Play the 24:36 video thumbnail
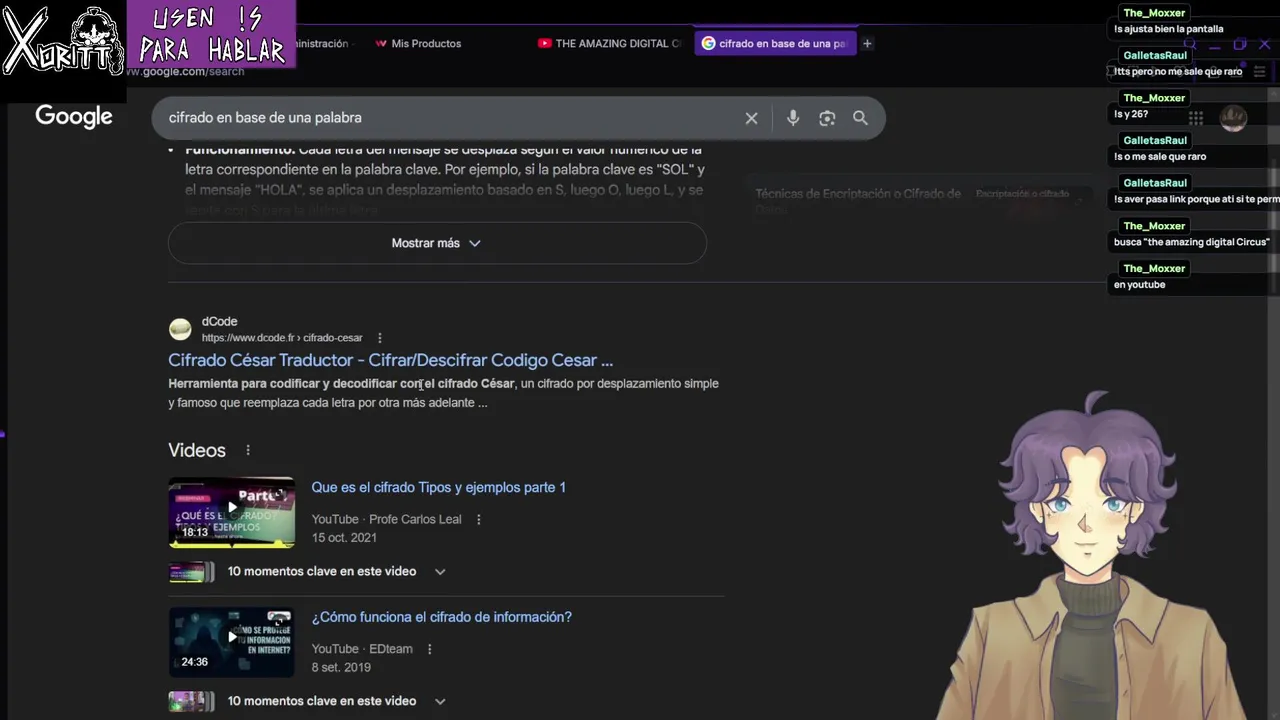The image size is (1280, 720). 231,642
